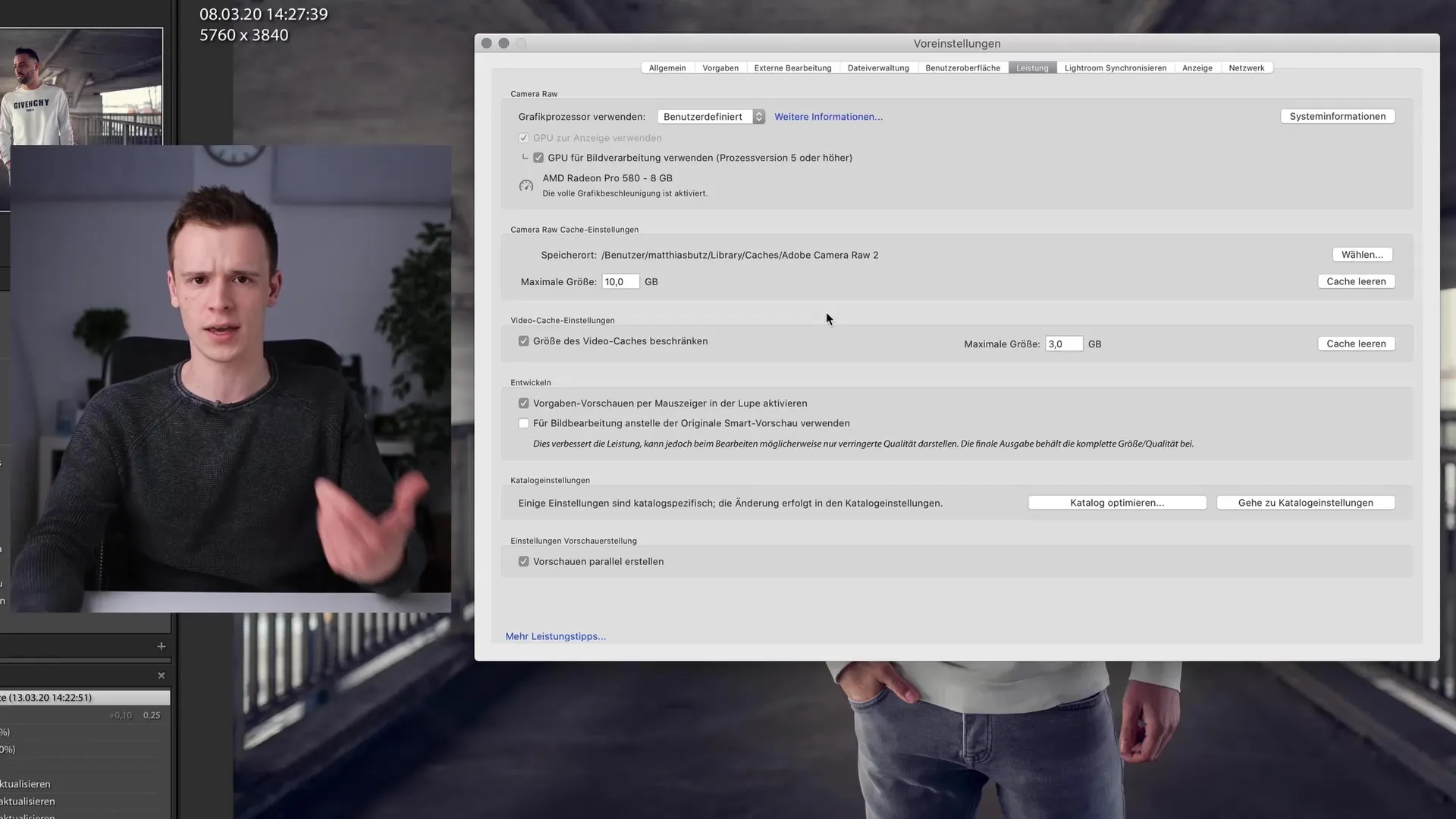The height and width of the screenshot is (819, 1456).
Task: Enable Smart-Vorschau für Bildbearbeitung checkbox
Action: (523, 423)
